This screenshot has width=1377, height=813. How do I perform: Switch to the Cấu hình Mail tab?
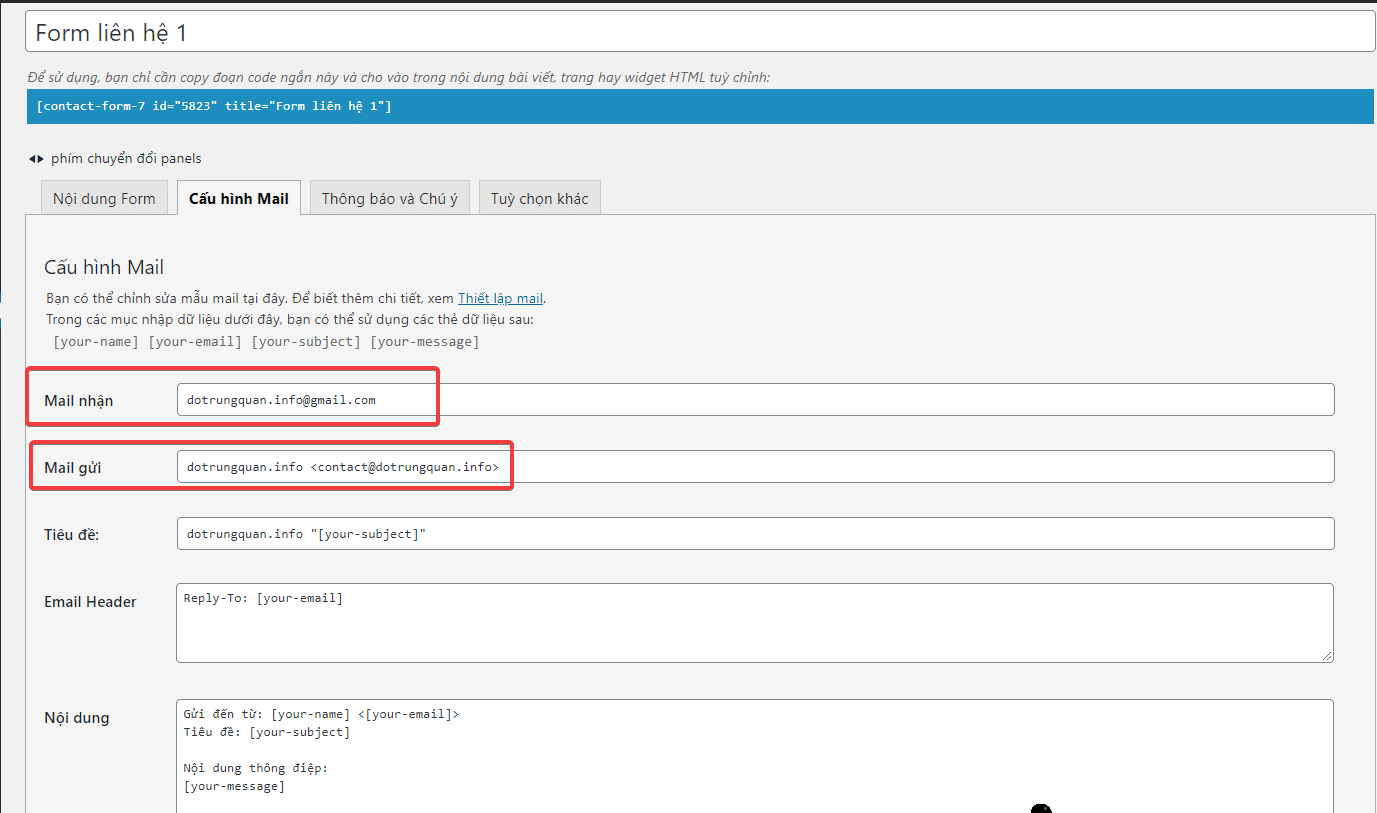click(x=238, y=198)
